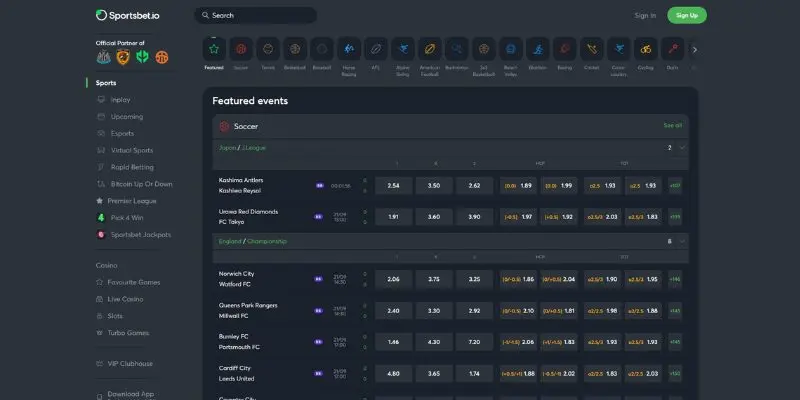
Task: Choose the Alpine Skiing icon
Action: pyautogui.click(x=403, y=49)
